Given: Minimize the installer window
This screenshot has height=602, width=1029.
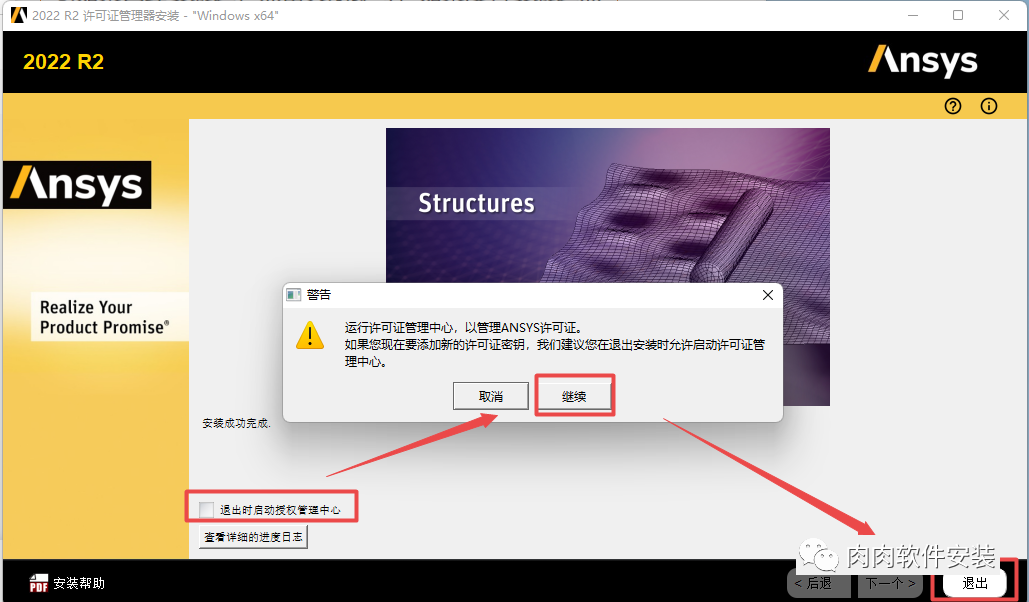Looking at the screenshot, I should (913, 15).
